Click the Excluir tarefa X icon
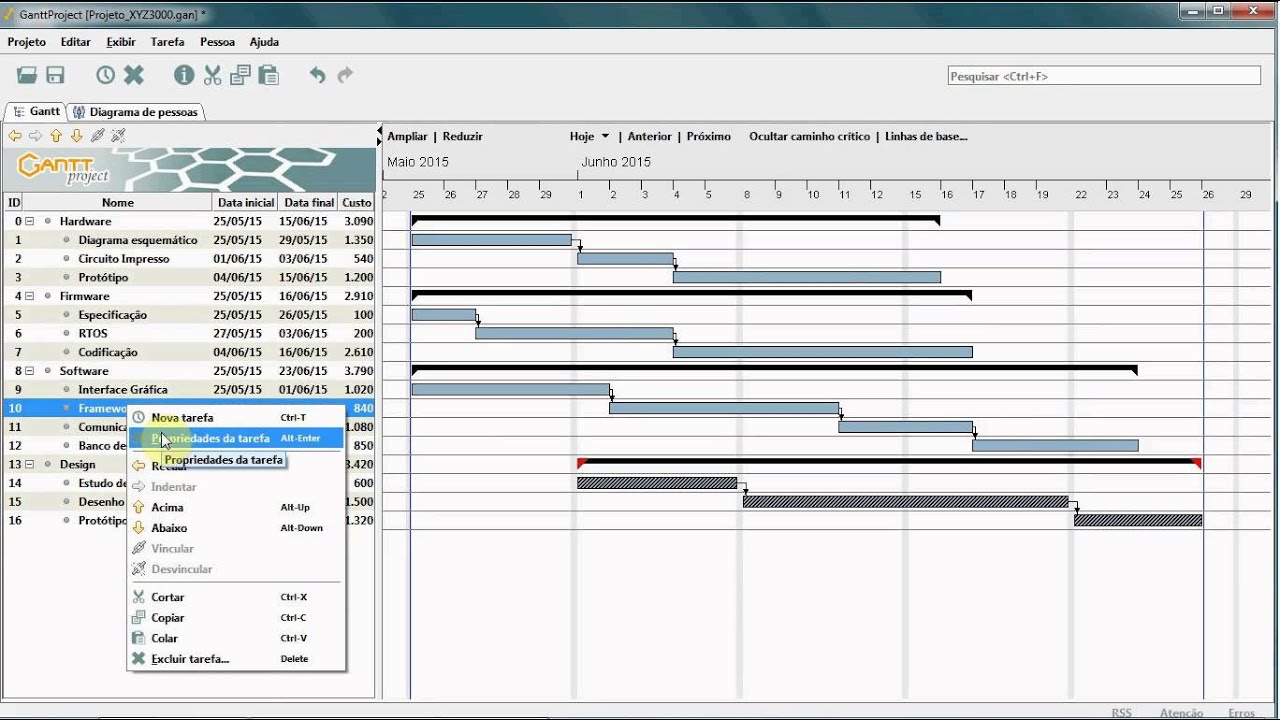The image size is (1280, 720). (138, 659)
